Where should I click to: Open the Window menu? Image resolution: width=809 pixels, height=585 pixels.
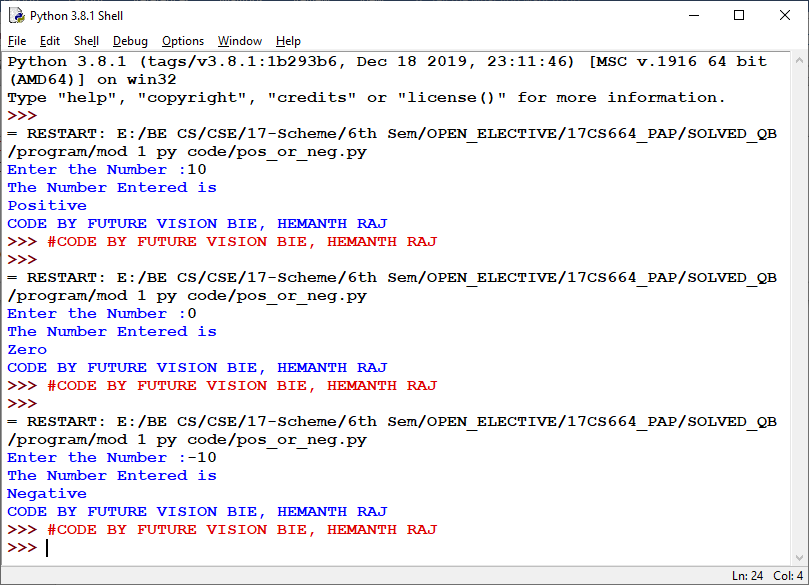click(x=239, y=41)
